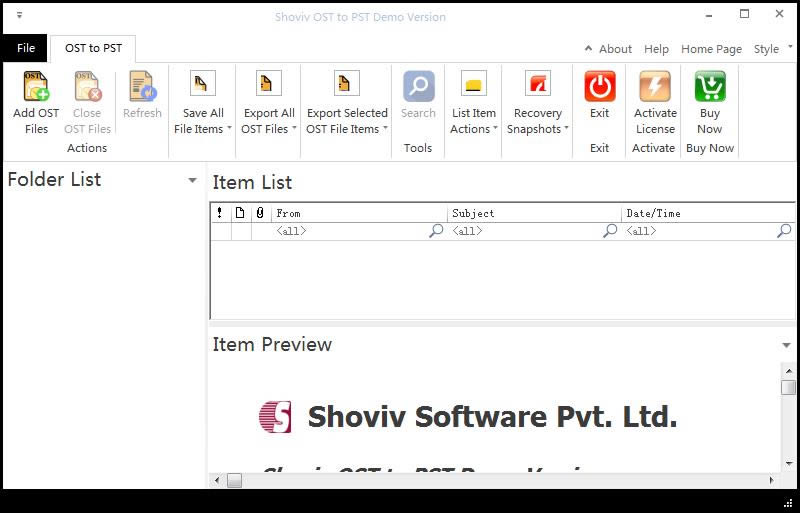
Task: Expand Recovery Snapshots dropdown arrow
Action: pos(566,128)
